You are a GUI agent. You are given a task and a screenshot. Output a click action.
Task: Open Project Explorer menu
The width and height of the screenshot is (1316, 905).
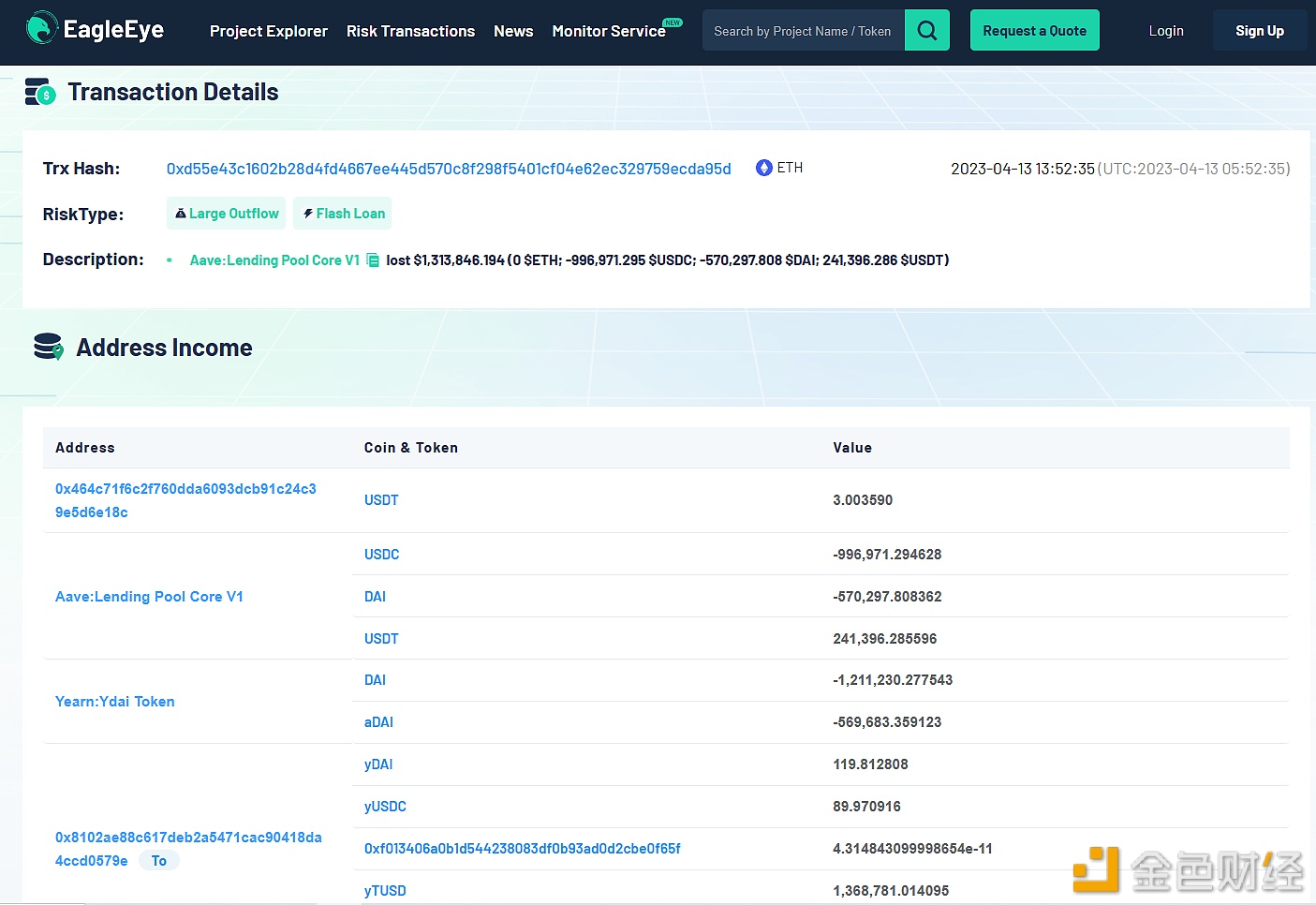pos(269,31)
